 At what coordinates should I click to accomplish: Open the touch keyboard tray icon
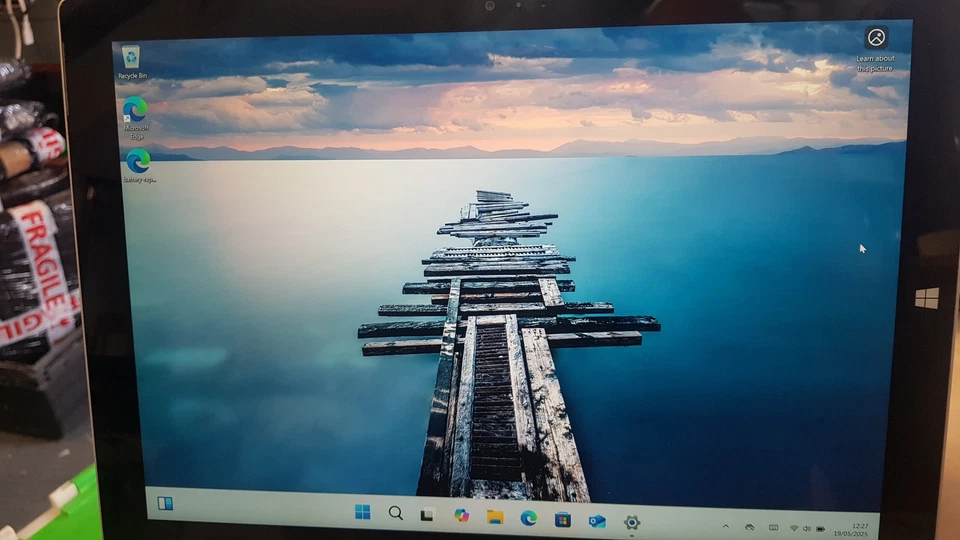pos(773,528)
